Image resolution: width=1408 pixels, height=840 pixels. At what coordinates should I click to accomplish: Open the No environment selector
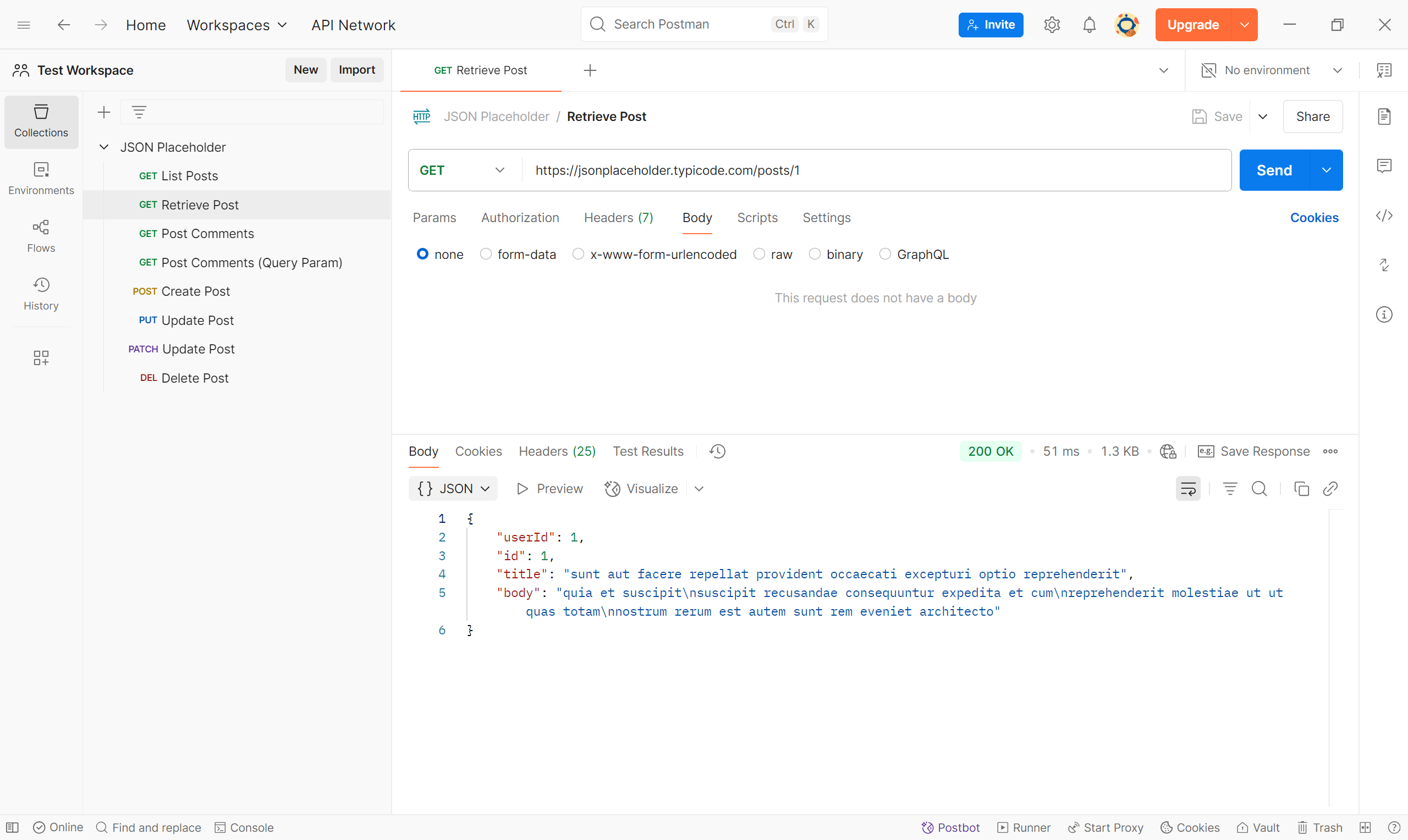(1272, 70)
